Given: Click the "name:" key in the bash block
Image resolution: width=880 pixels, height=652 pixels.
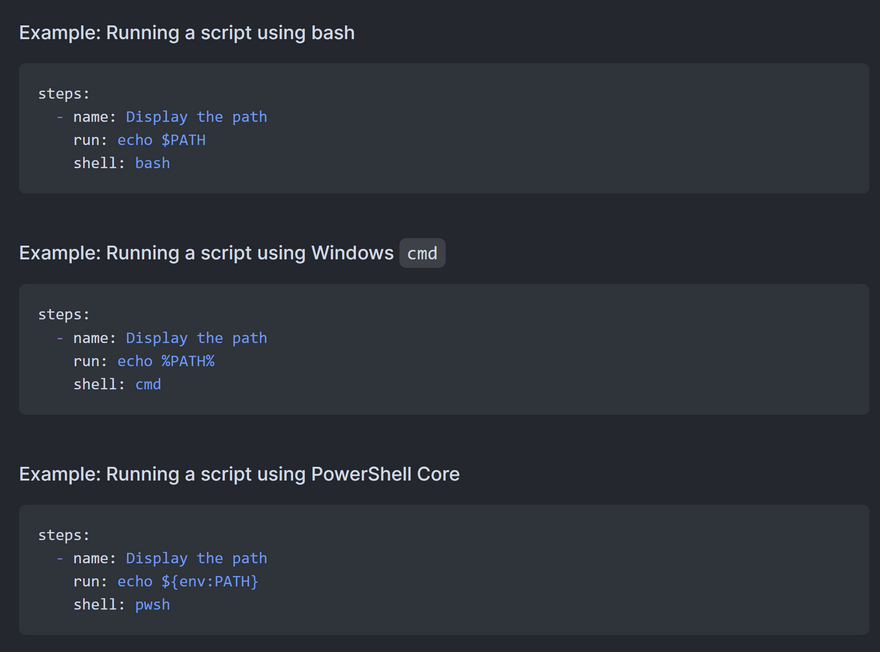Looking at the screenshot, I should (x=95, y=117).
